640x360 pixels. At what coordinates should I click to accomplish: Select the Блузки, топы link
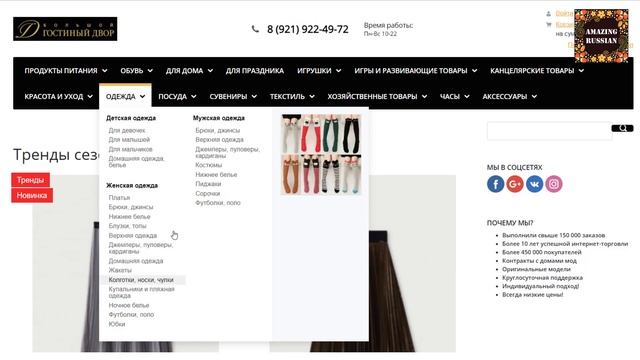[127, 226]
